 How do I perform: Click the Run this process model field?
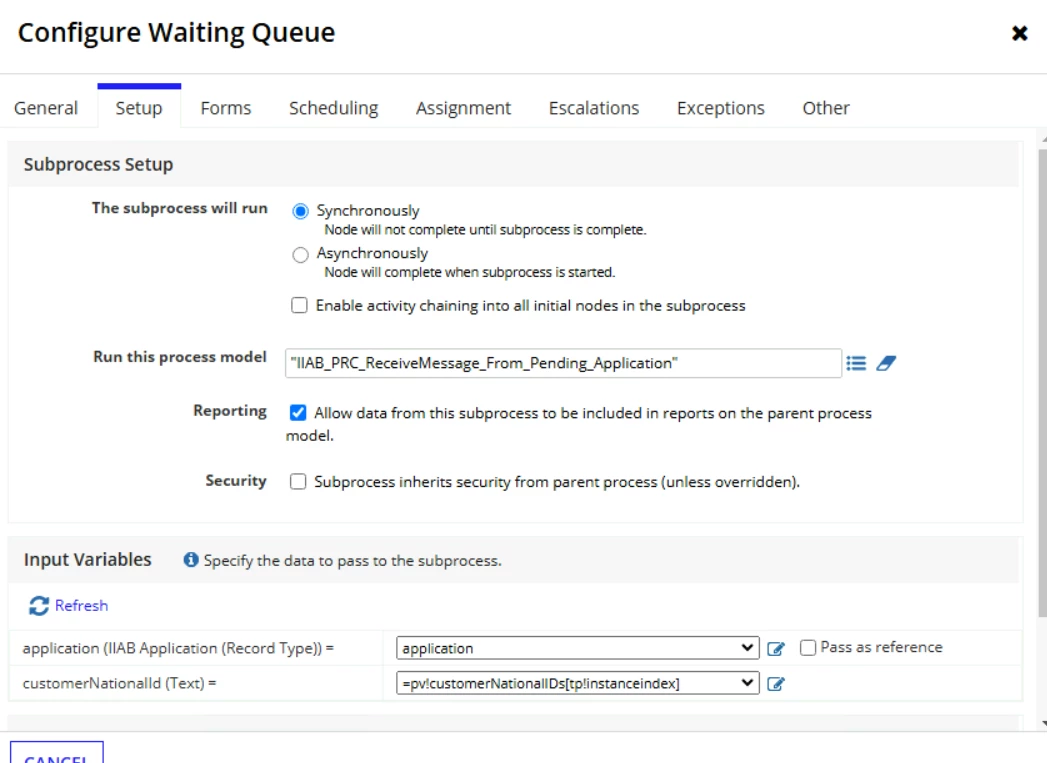click(563, 363)
